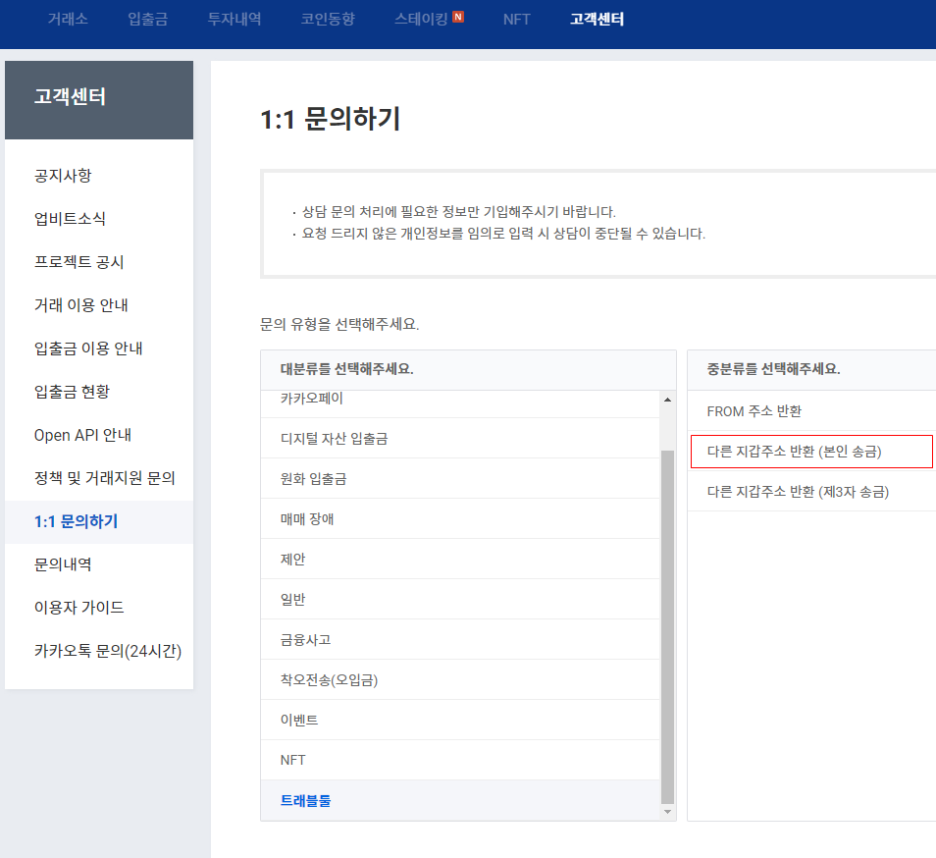
Task: Go to 공지사항 in sidebar
Action: point(63,176)
